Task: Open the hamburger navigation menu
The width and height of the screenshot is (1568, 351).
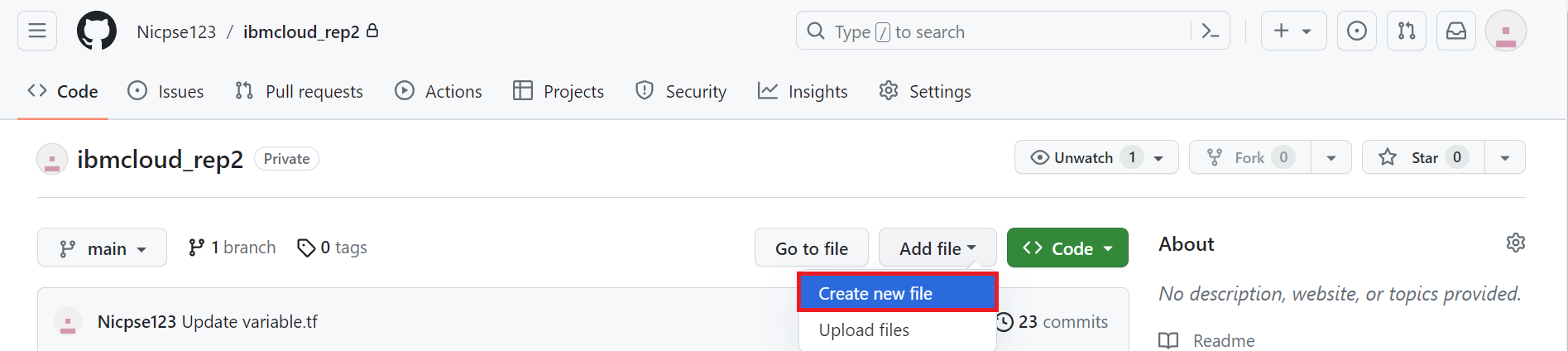Action: (x=37, y=31)
